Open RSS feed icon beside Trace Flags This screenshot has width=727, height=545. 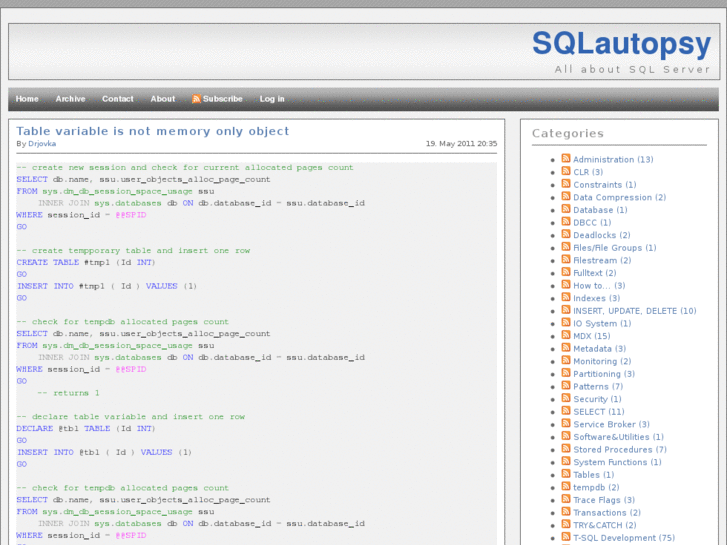coord(566,499)
